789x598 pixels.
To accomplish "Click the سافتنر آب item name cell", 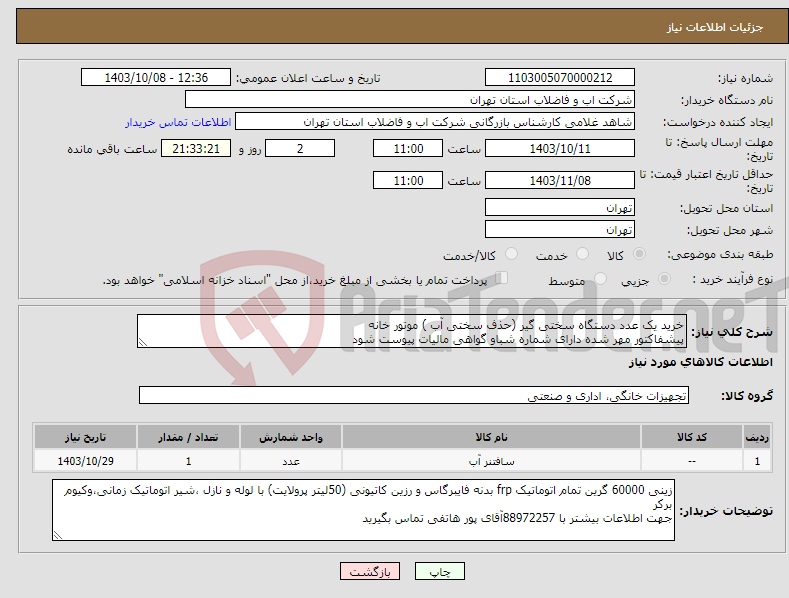I will pyautogui.click(x=491, y=461).
